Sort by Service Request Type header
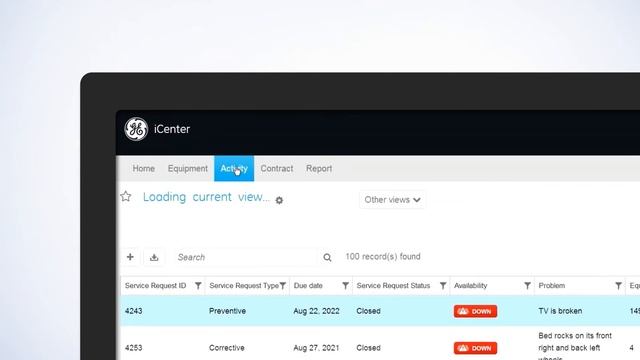 pyautogui.click(x=244, y=286)
